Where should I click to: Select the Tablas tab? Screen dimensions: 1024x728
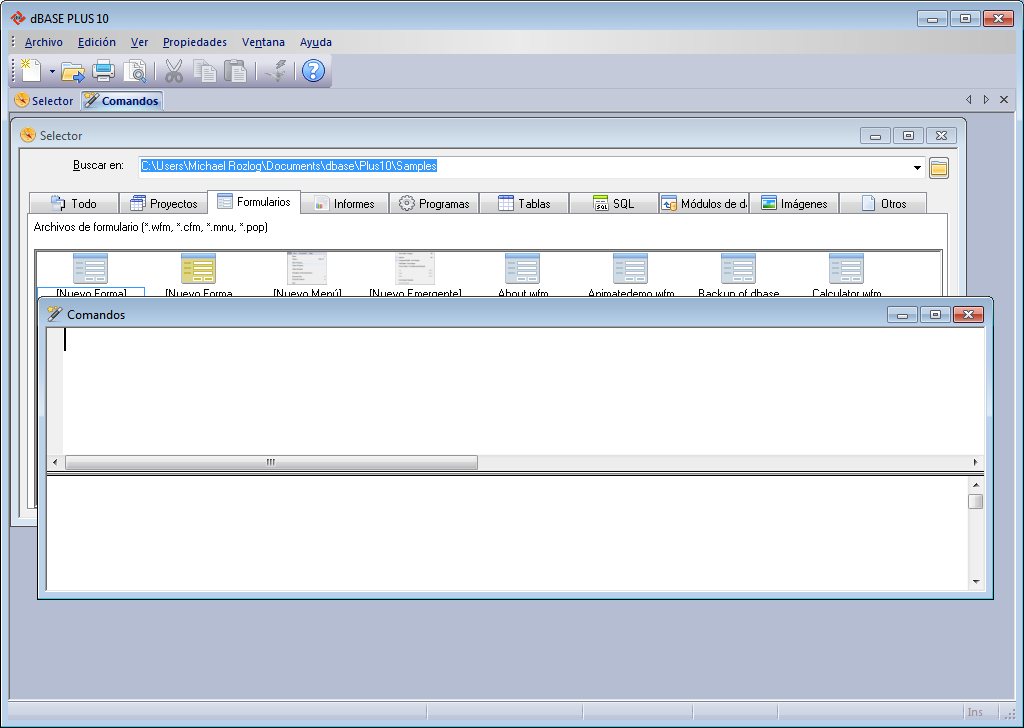click(524, 204)
